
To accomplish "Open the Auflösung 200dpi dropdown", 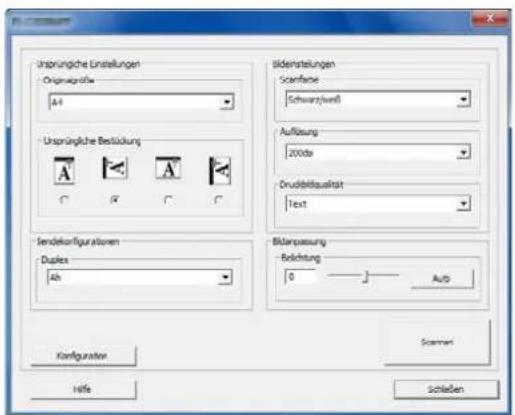I will point(378,152).
